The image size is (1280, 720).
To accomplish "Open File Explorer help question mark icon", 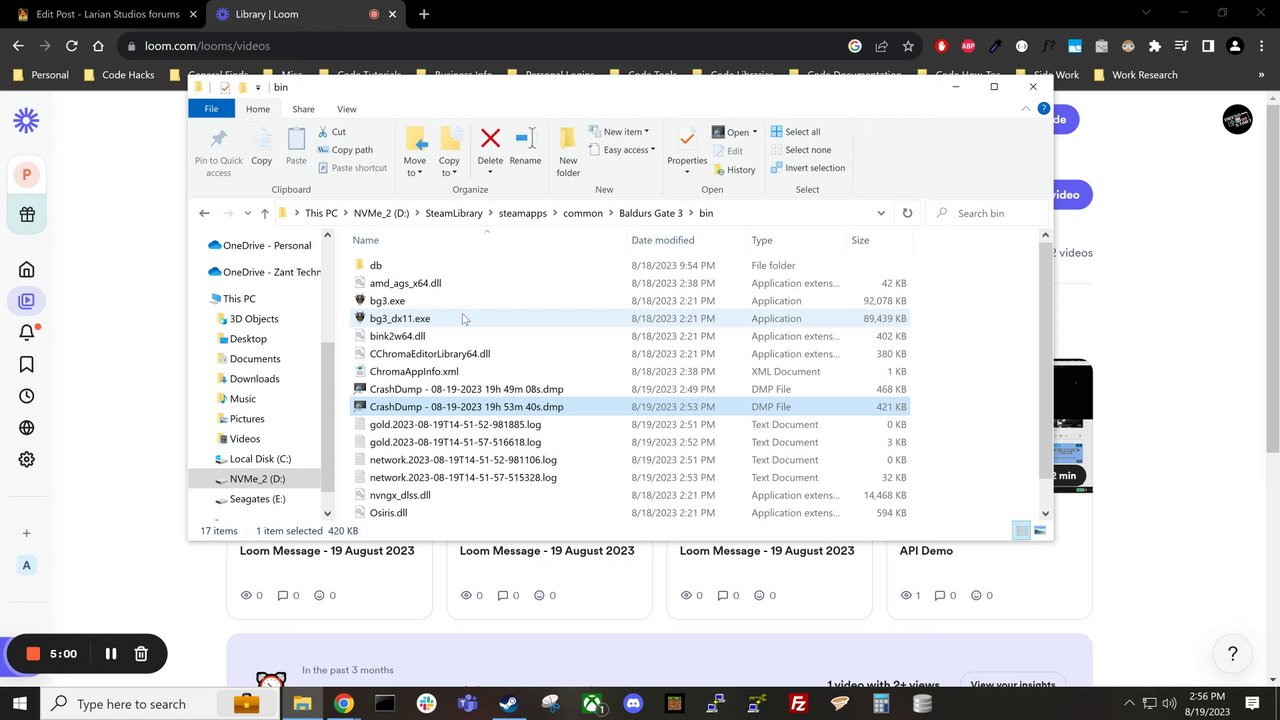I will pyautogui.click(x=1044, y=109).
